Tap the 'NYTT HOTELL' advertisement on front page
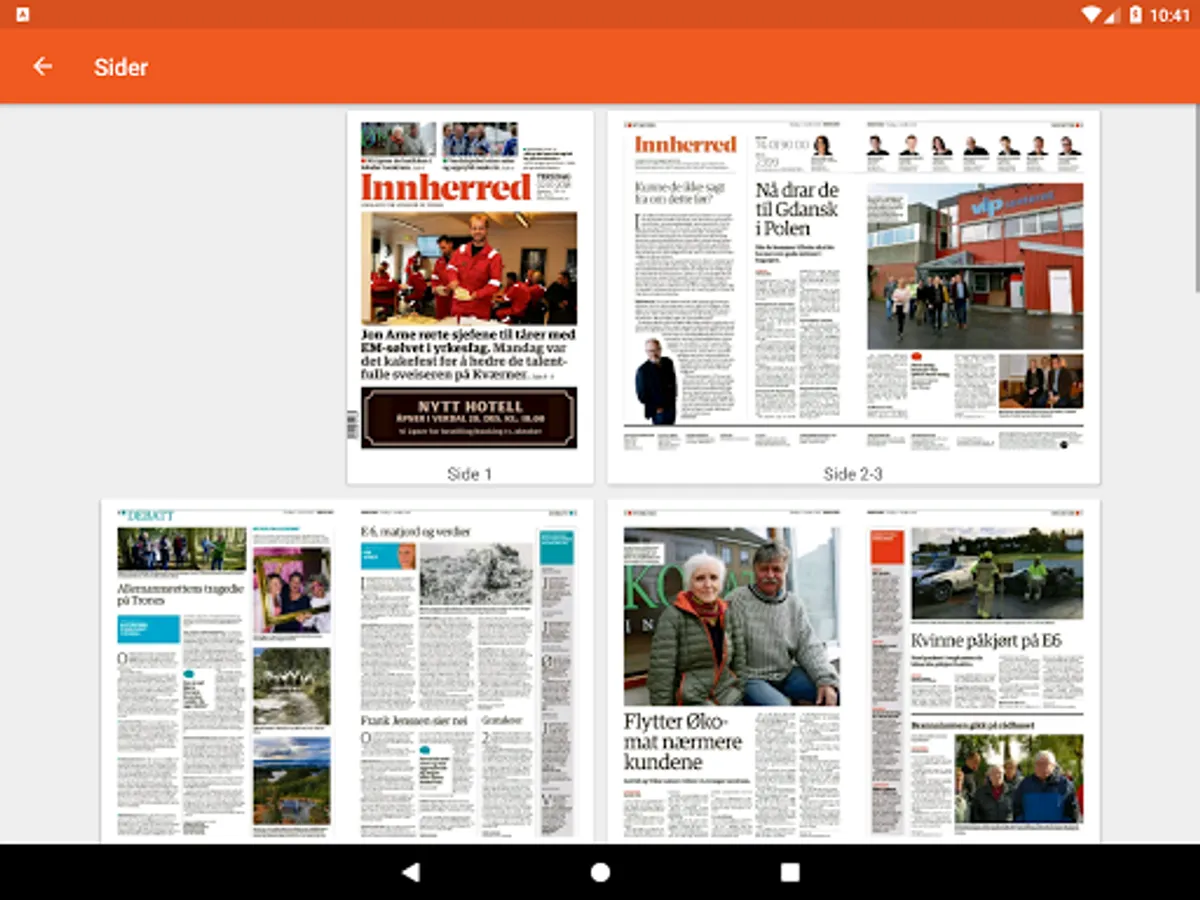This screenshot has height=900, width=1200. click(469, 417)
